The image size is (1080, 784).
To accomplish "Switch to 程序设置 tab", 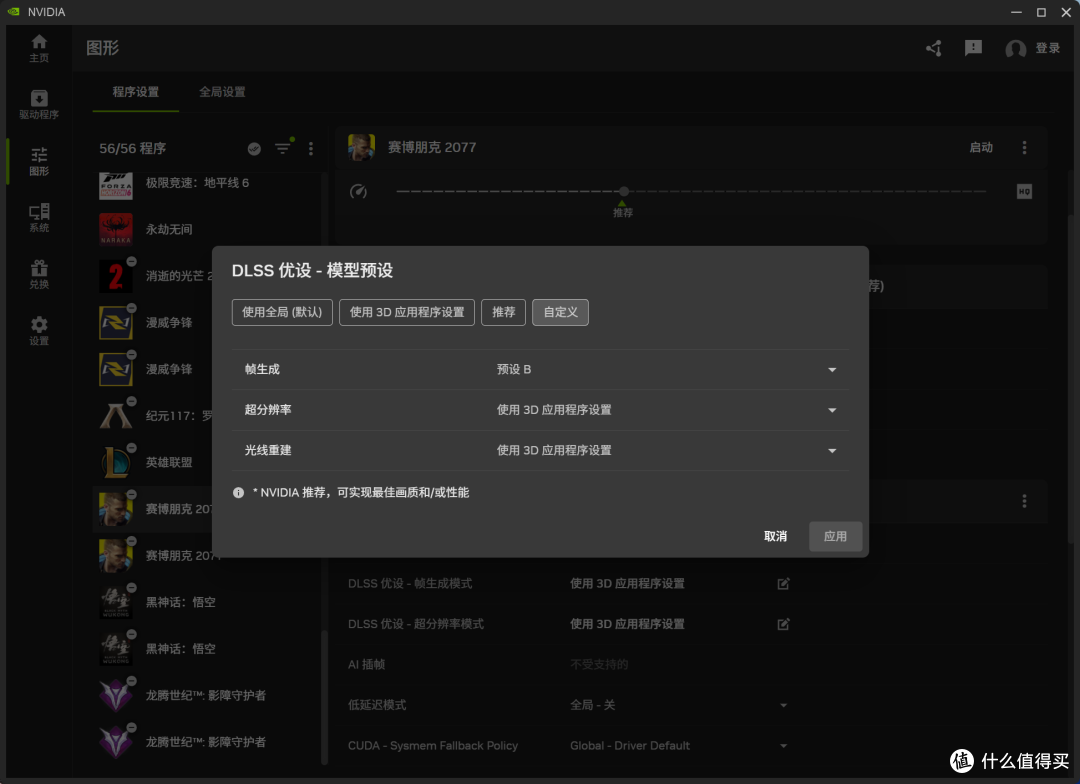I will click(136, 92).
